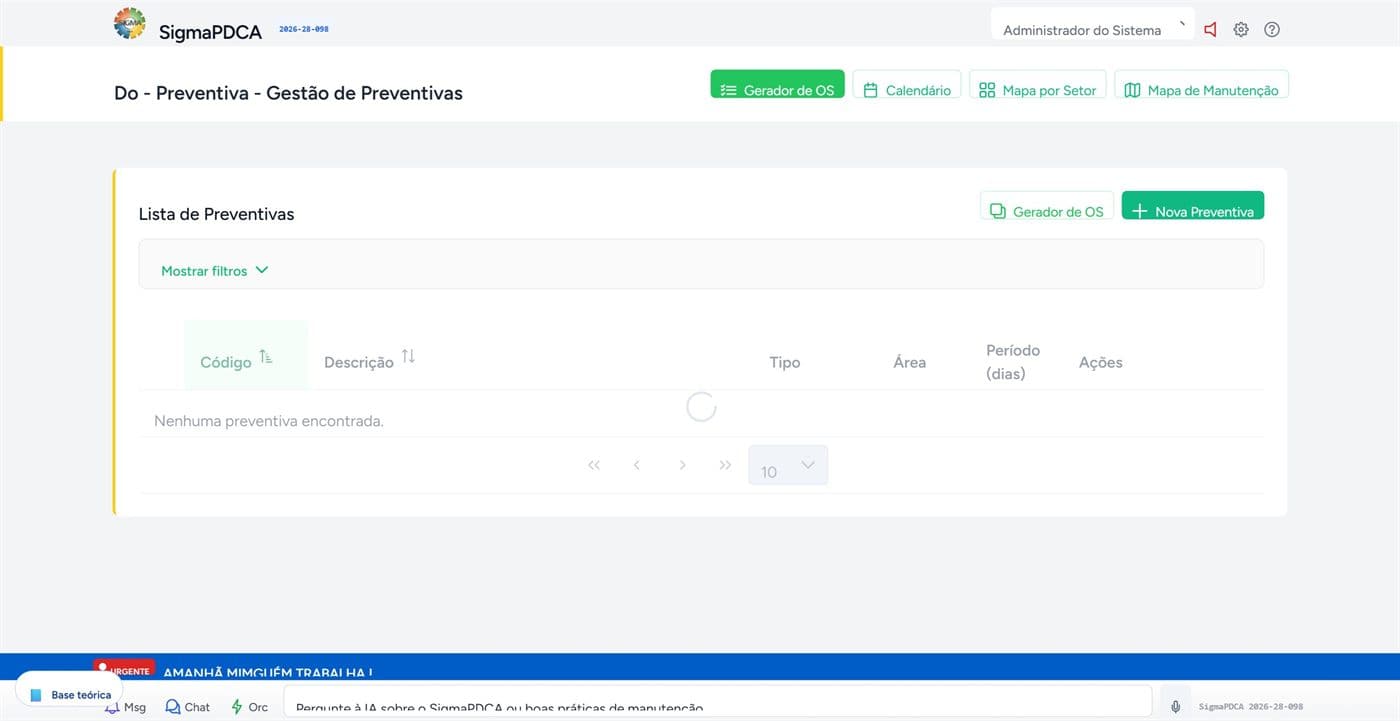Sort by Descrição column arrows icon
The image size is (1400, 721).
(408, 357)
